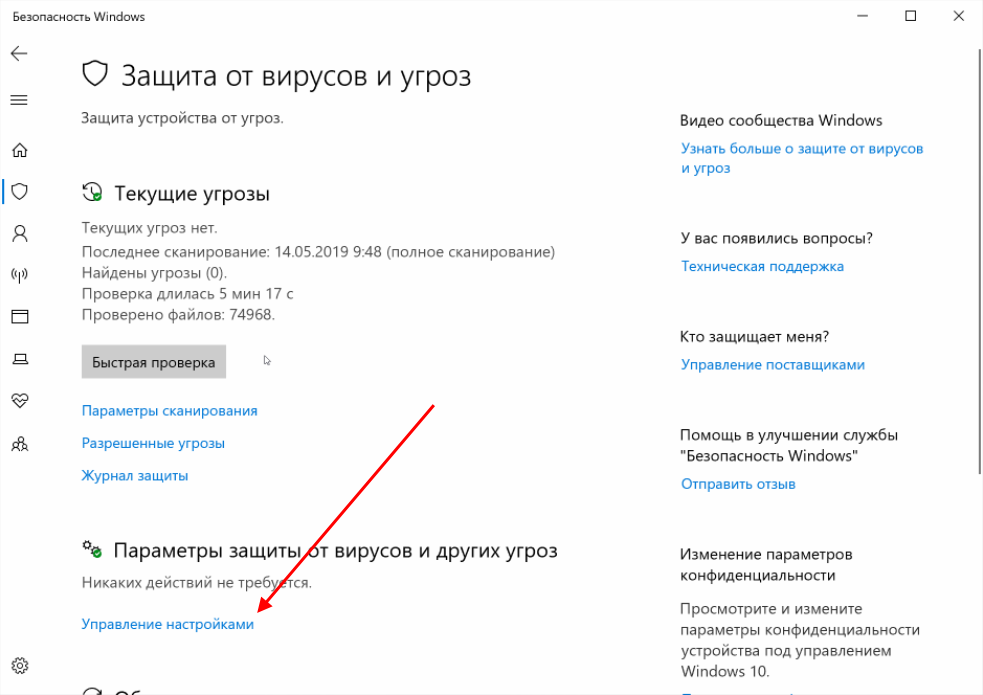Open Account protection person icon
The height and width of the screenshot is (695, 983).
pyautogui.click(x=19, y=233)
